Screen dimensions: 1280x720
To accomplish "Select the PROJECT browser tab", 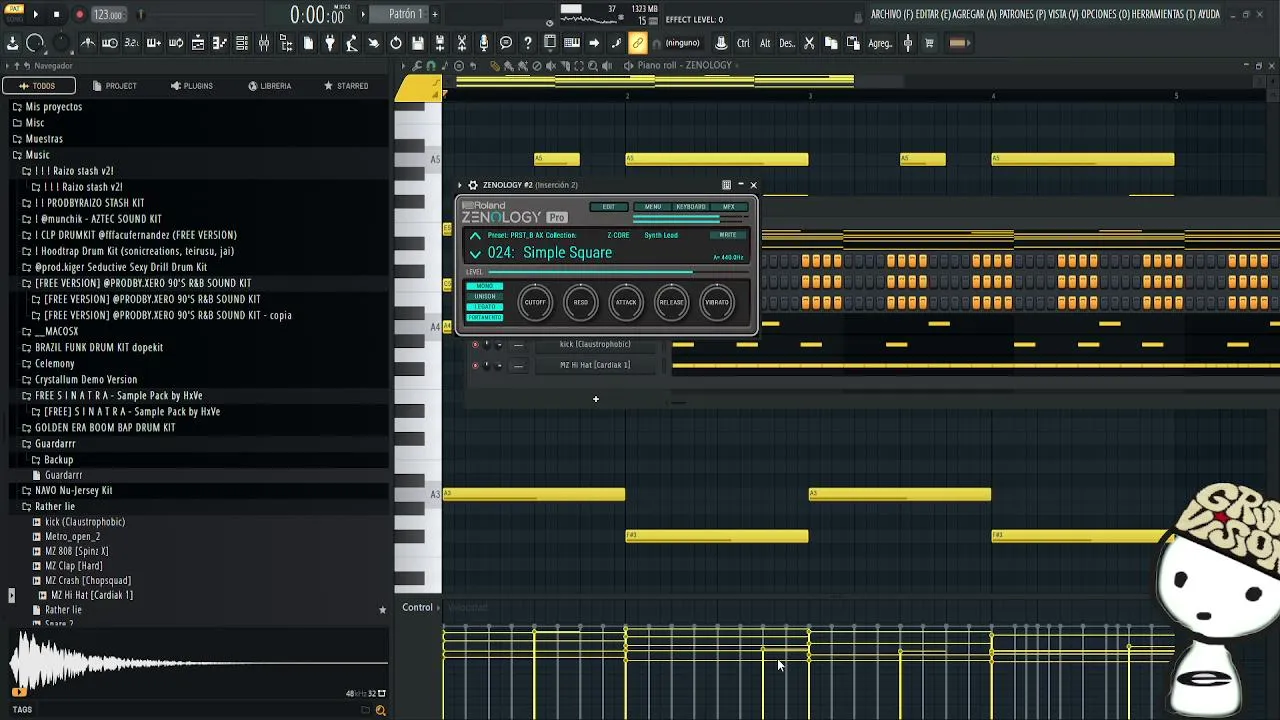I will 115,86.
